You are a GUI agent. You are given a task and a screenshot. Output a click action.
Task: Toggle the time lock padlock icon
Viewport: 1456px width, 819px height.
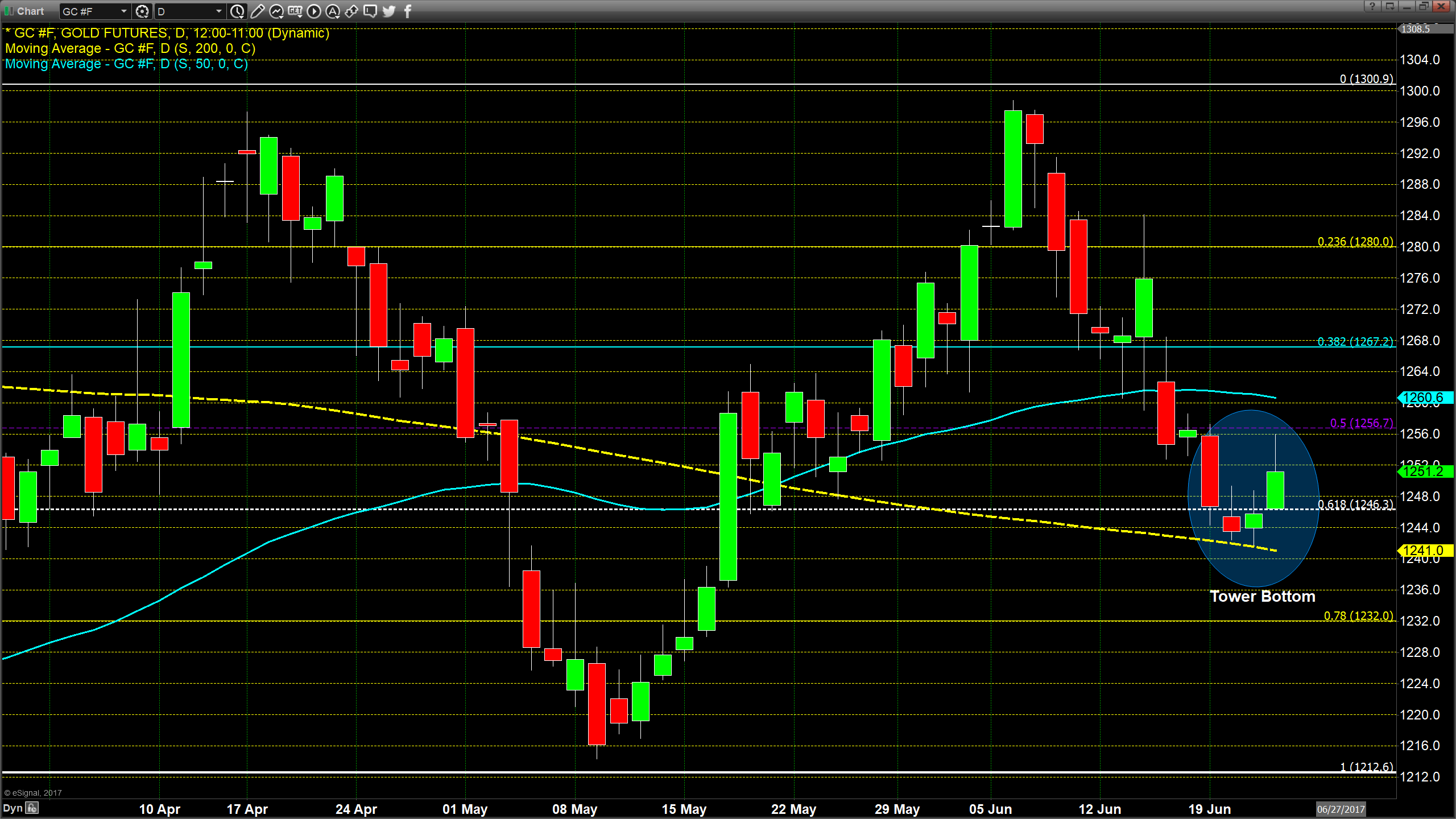[33, 808]
